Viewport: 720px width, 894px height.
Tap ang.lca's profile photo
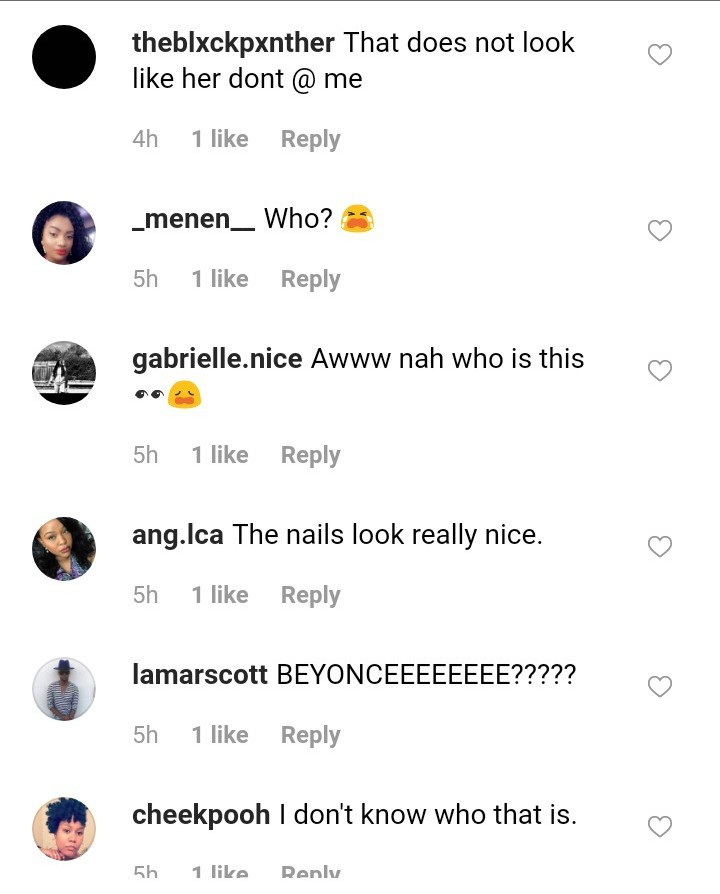(64, 549)
